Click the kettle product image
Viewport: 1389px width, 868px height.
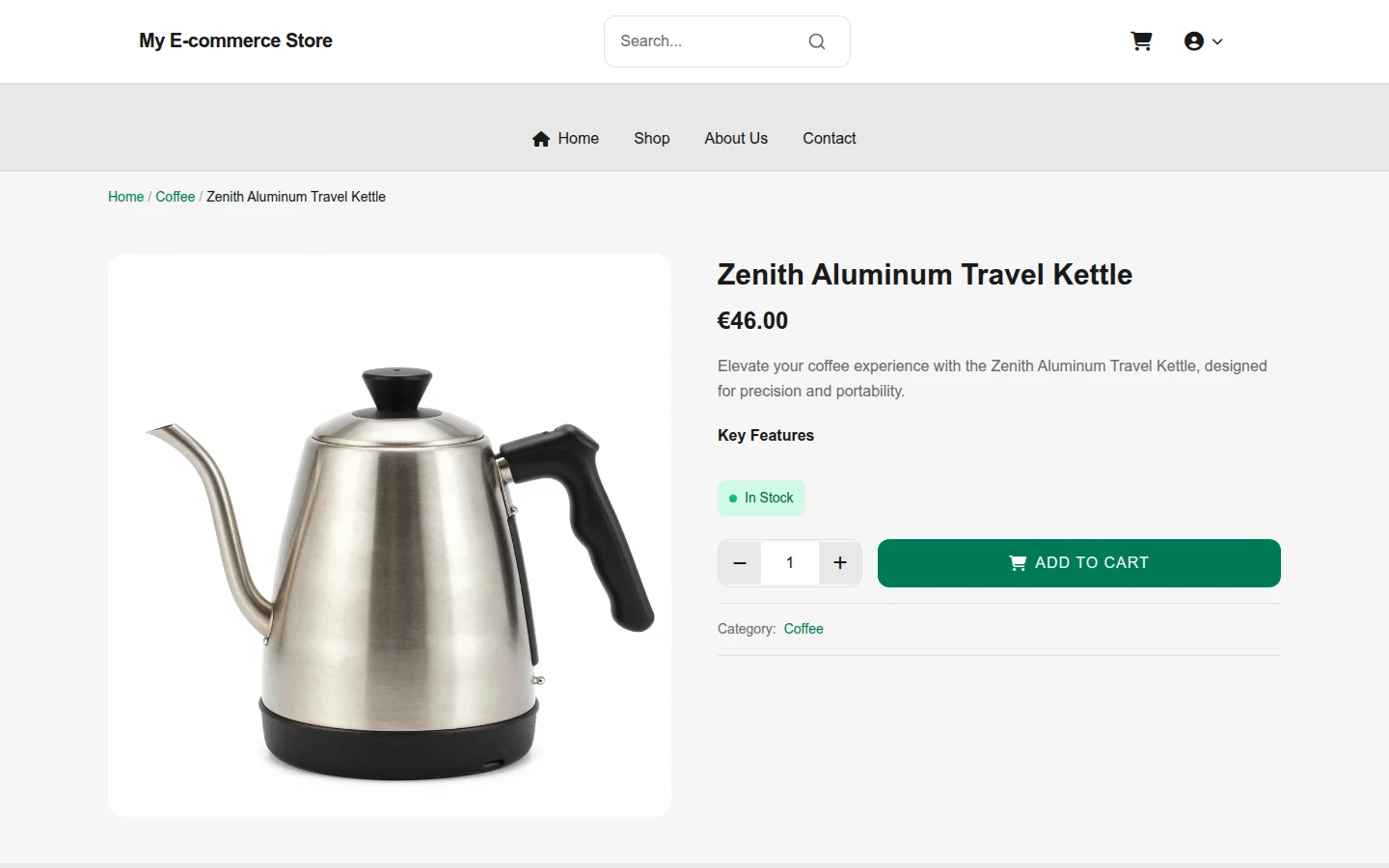click(x=390, y=535)
